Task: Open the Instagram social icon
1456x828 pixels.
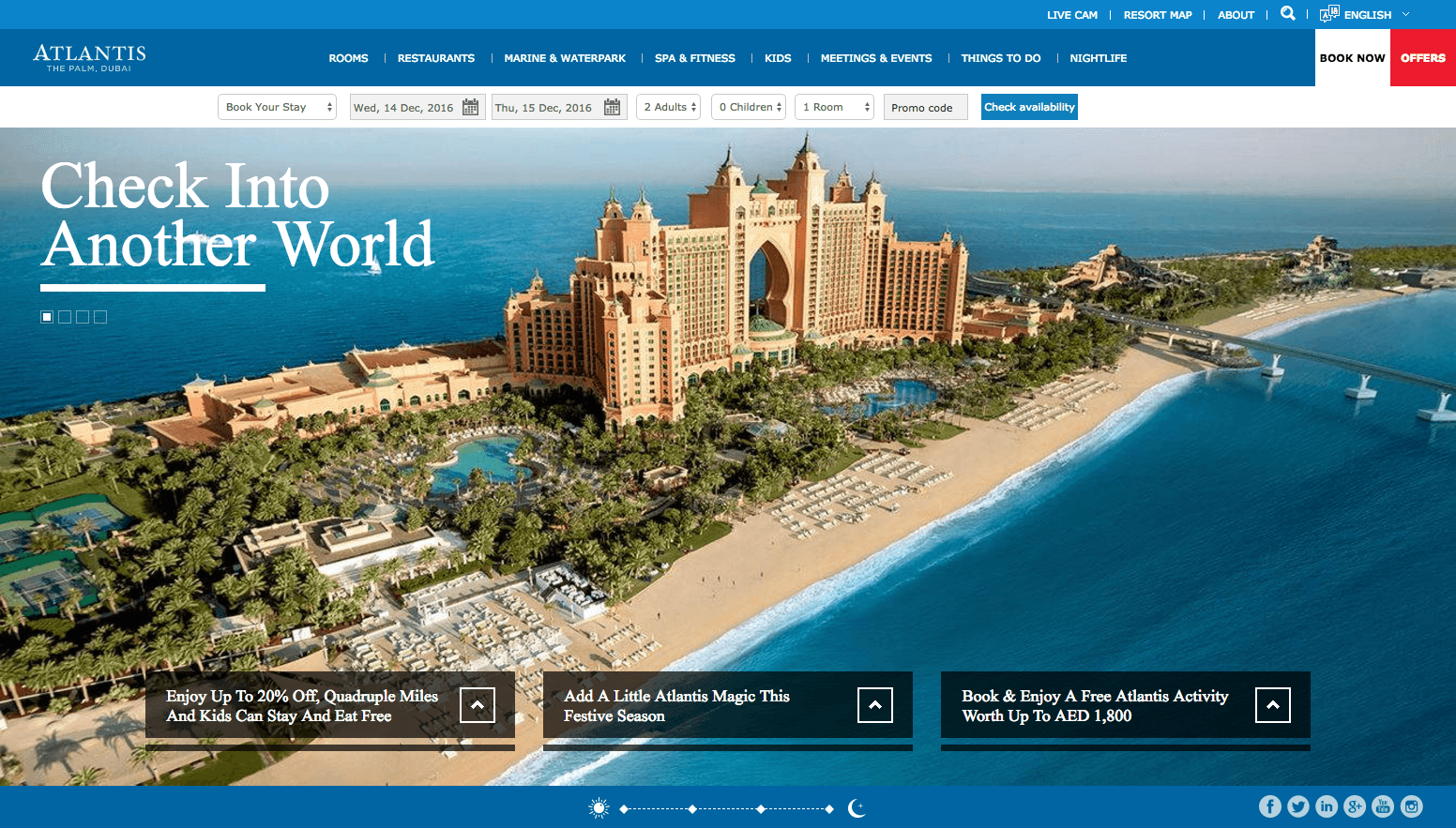Action: click(1412, 805)
